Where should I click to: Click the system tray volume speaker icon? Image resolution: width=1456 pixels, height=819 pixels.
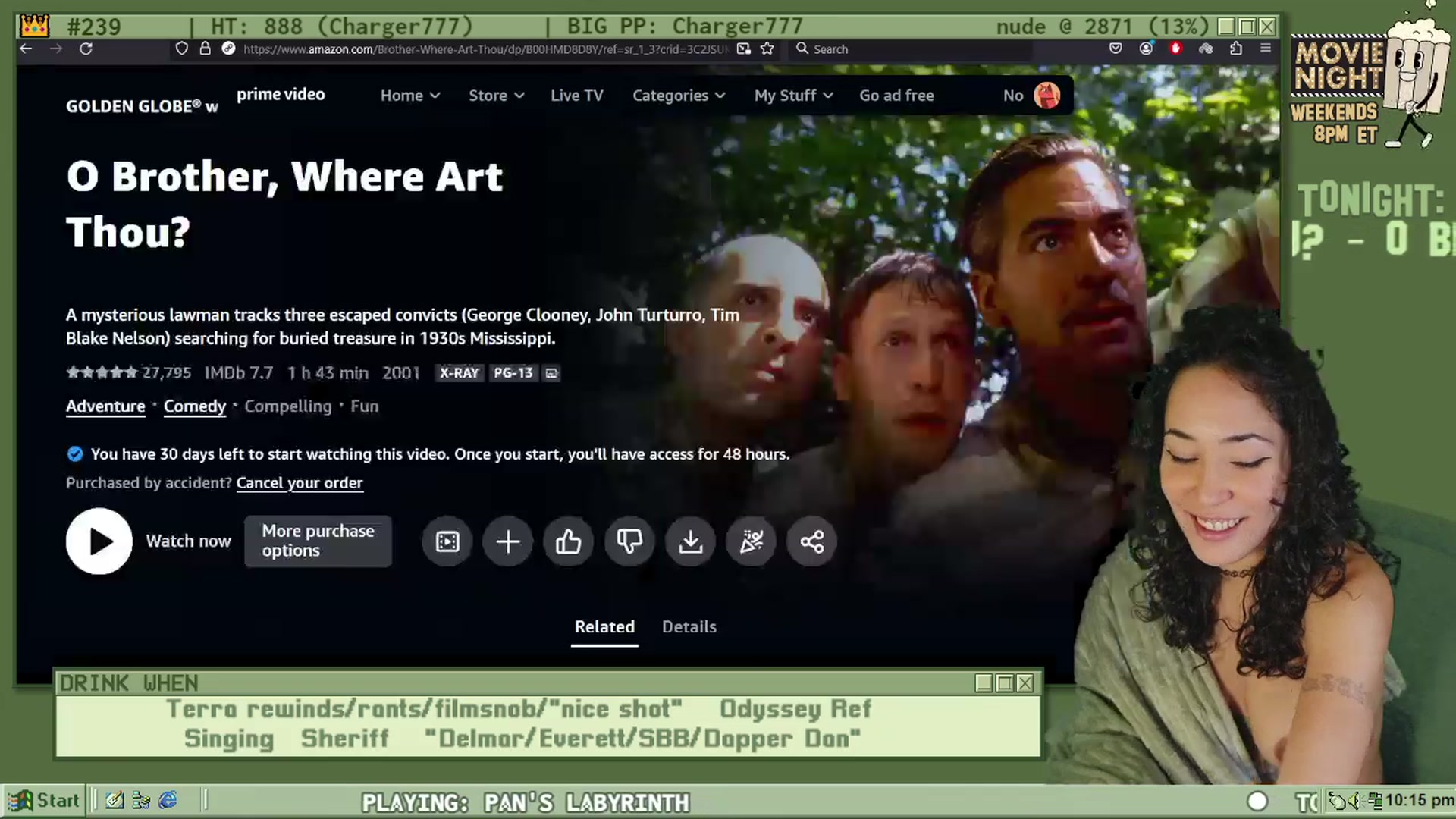[x=1355, y=801]
